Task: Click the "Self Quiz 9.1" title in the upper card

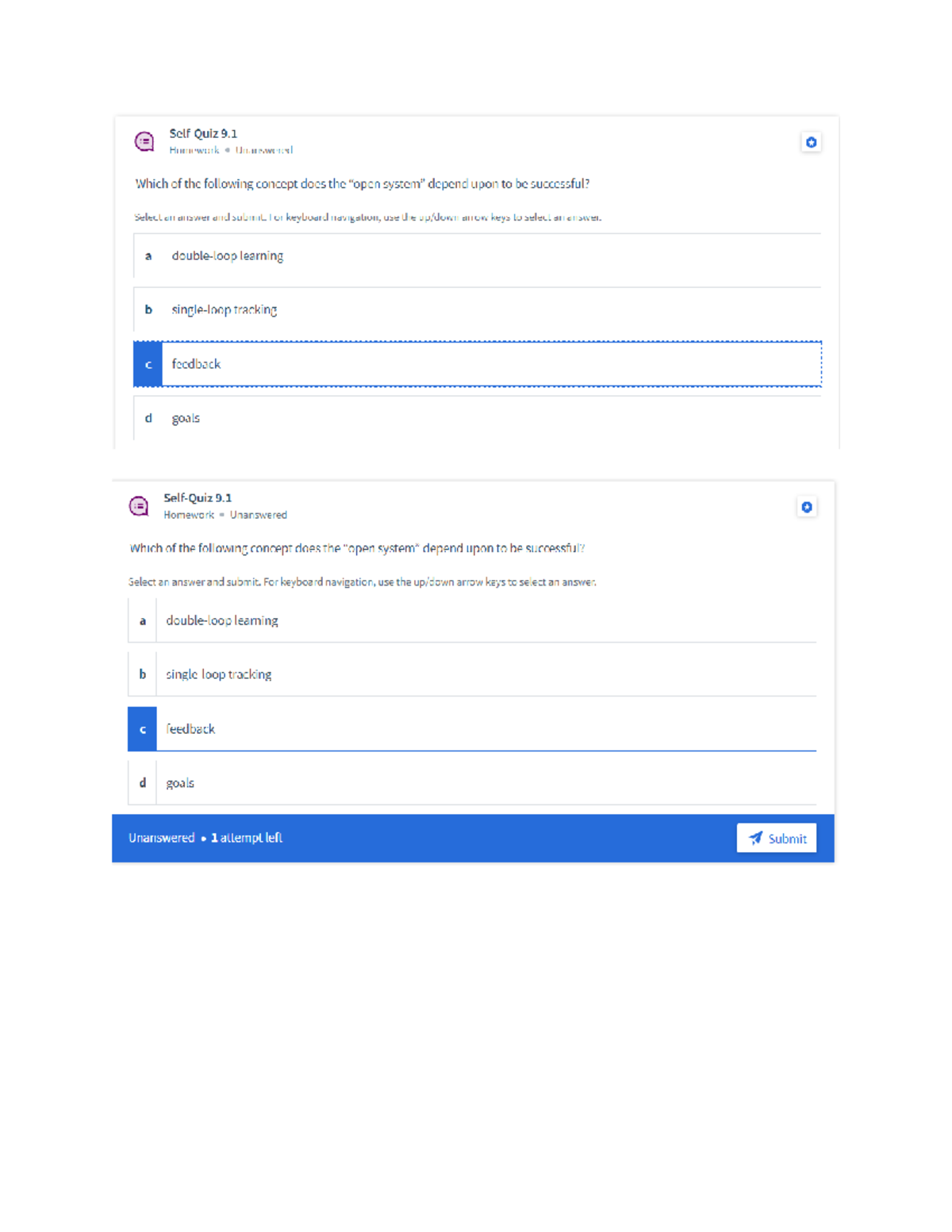Action: click(x=203, y=133)
